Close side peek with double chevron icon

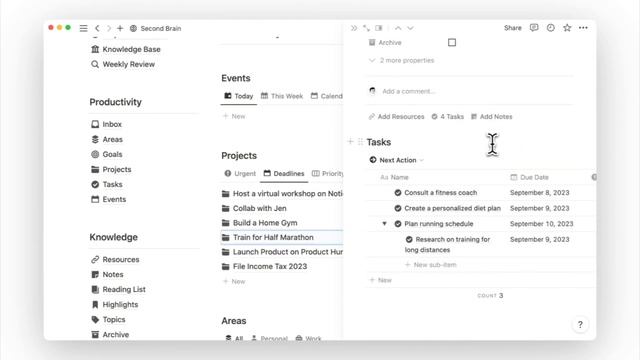pos(354,28)
